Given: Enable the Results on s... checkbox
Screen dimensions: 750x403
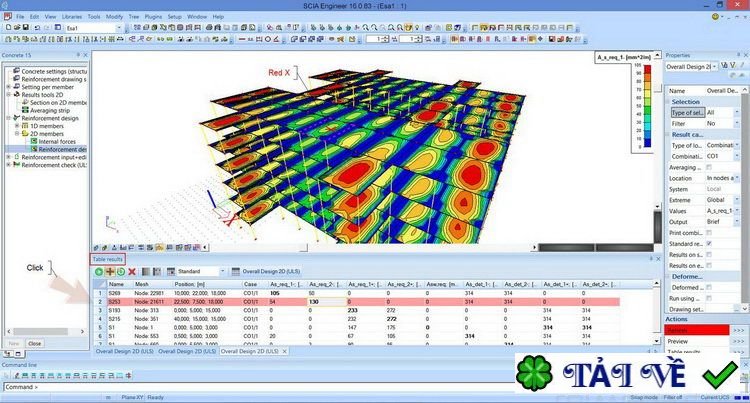Looking at the screenshot, I should click(x=709, y=255).
